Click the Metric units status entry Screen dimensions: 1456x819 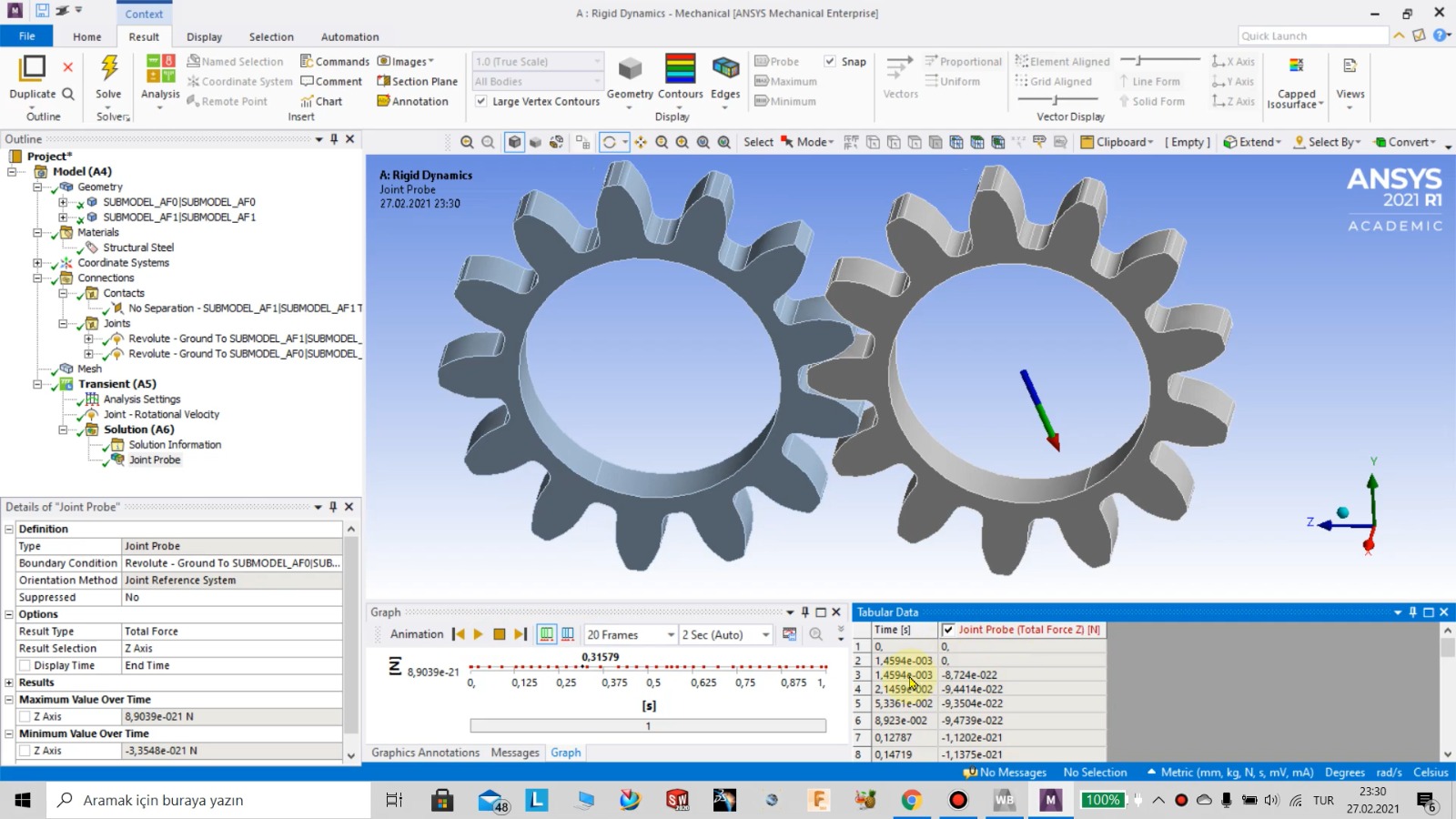(x=1231, y=773)
